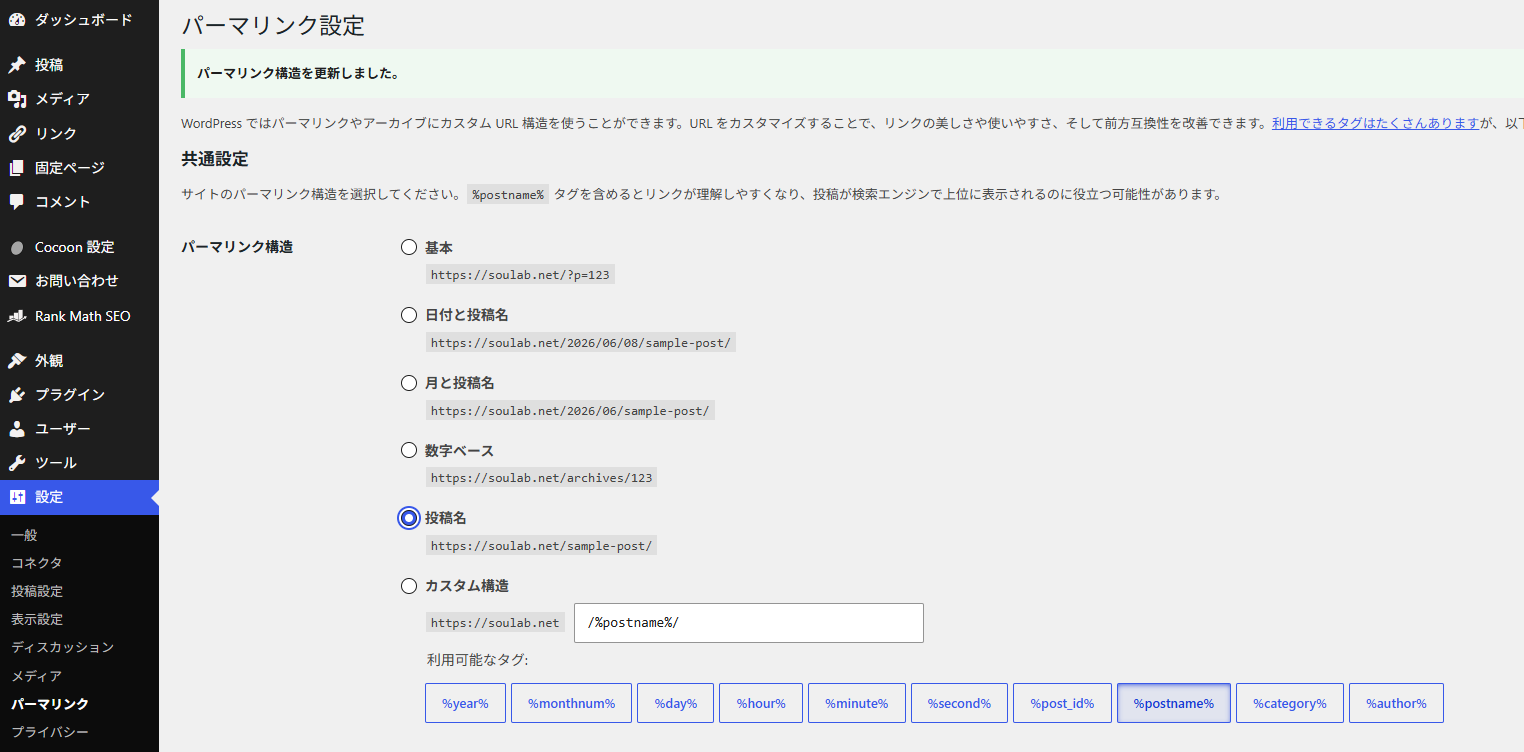The image size is (1524, 752).
Task: Click the Cocoon 設定 circle icon
Action: point(17,247)
